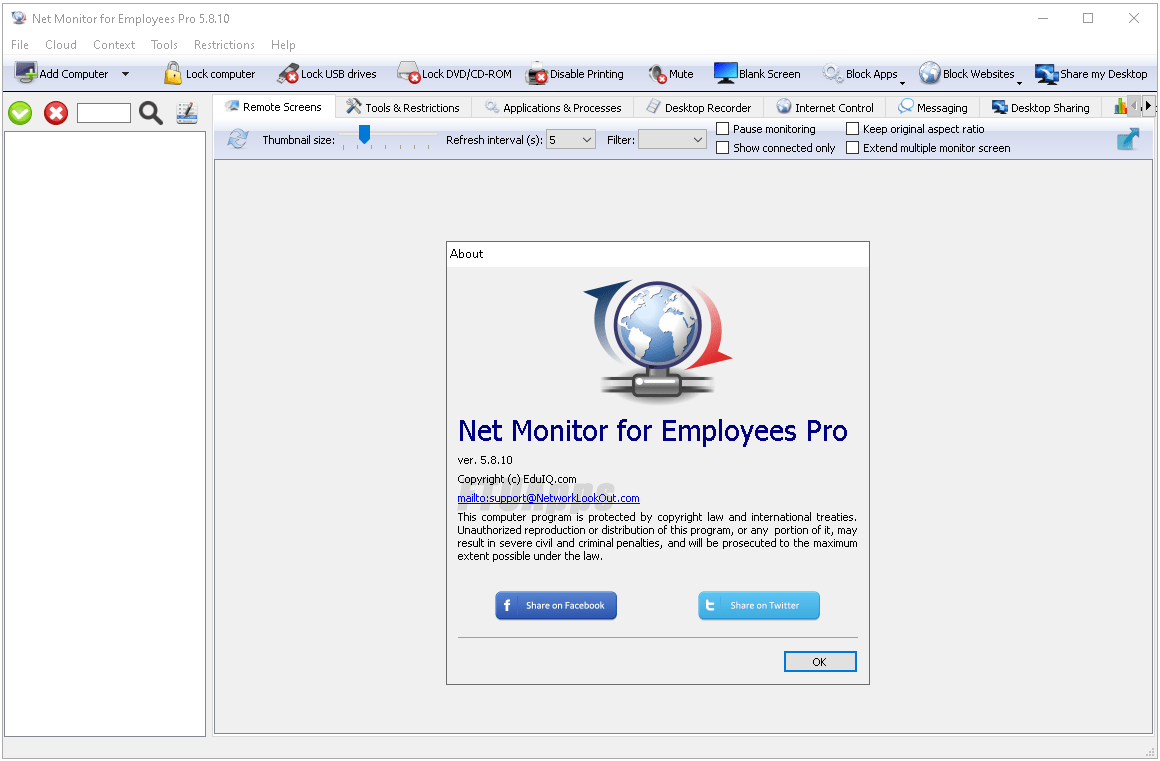The height and width of the screenshot is (761, 1160).
Task: Click the Lock computer padlock icon
Action: [172, 73]
